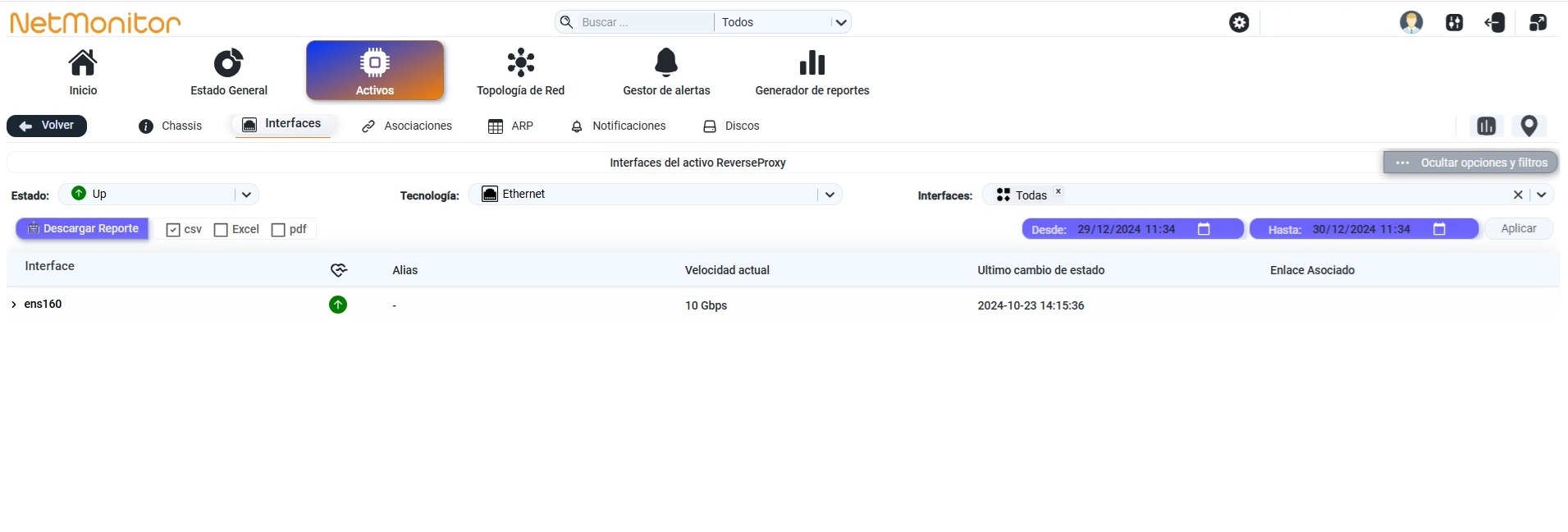Open the settings gear icon
1568x532 pixels.
point(1239,22)
